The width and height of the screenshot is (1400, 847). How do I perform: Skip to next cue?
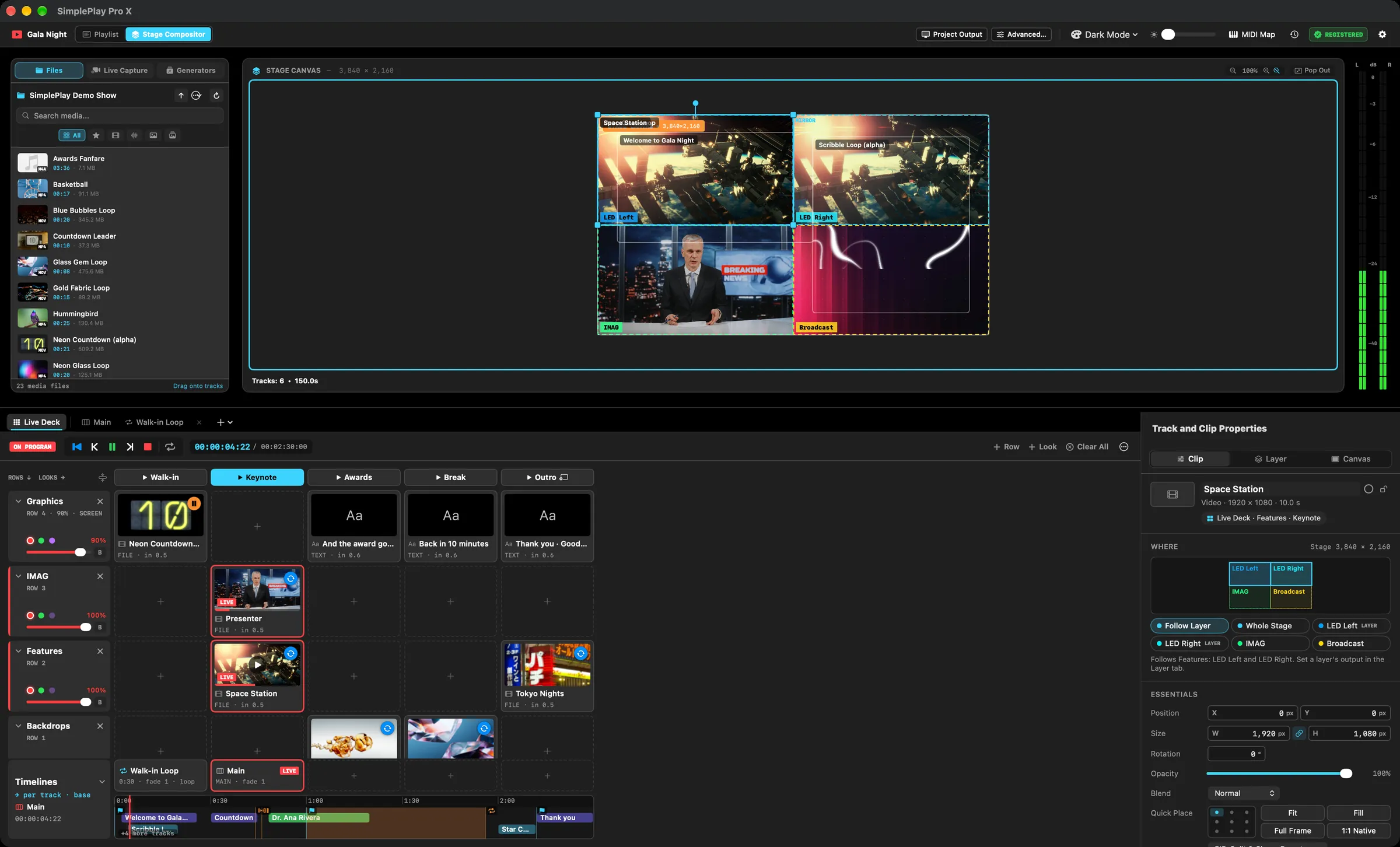(129, 447)
